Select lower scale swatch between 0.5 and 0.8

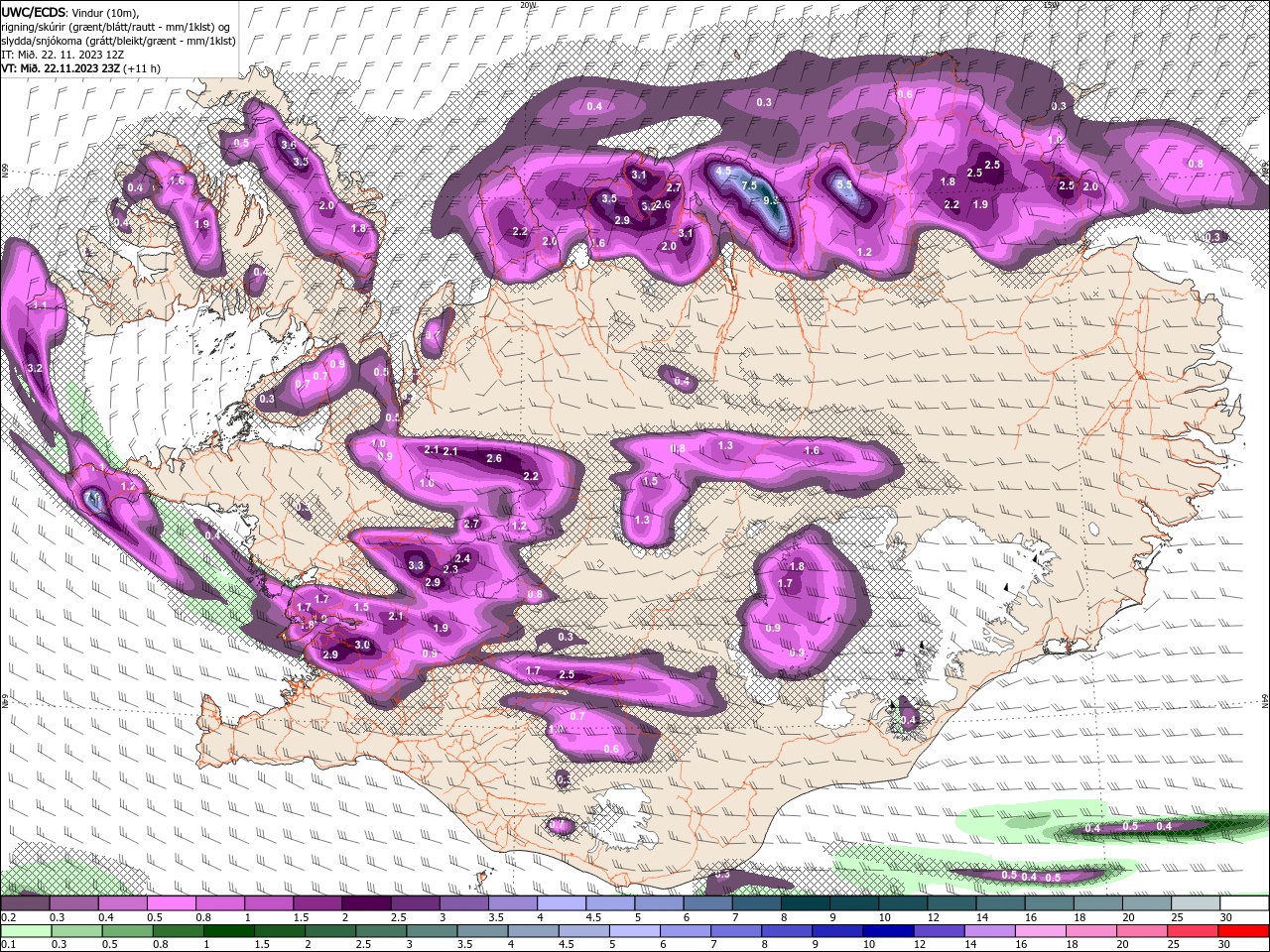[127, 930]
